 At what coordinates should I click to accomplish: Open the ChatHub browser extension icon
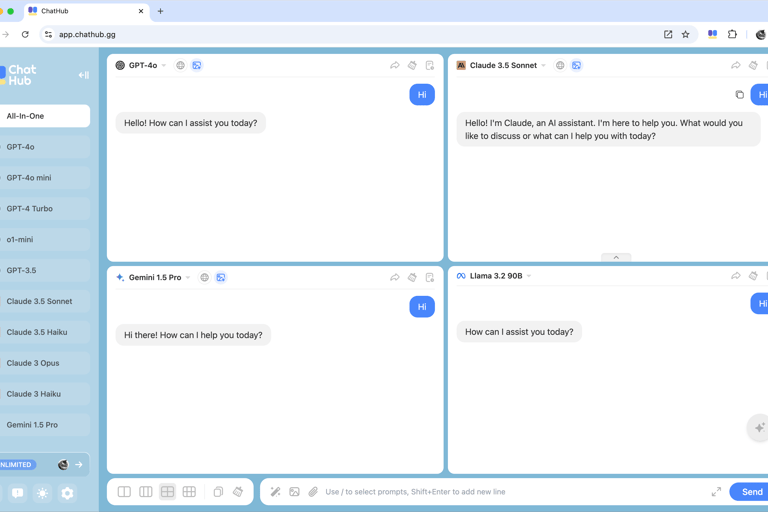[713, 34]
